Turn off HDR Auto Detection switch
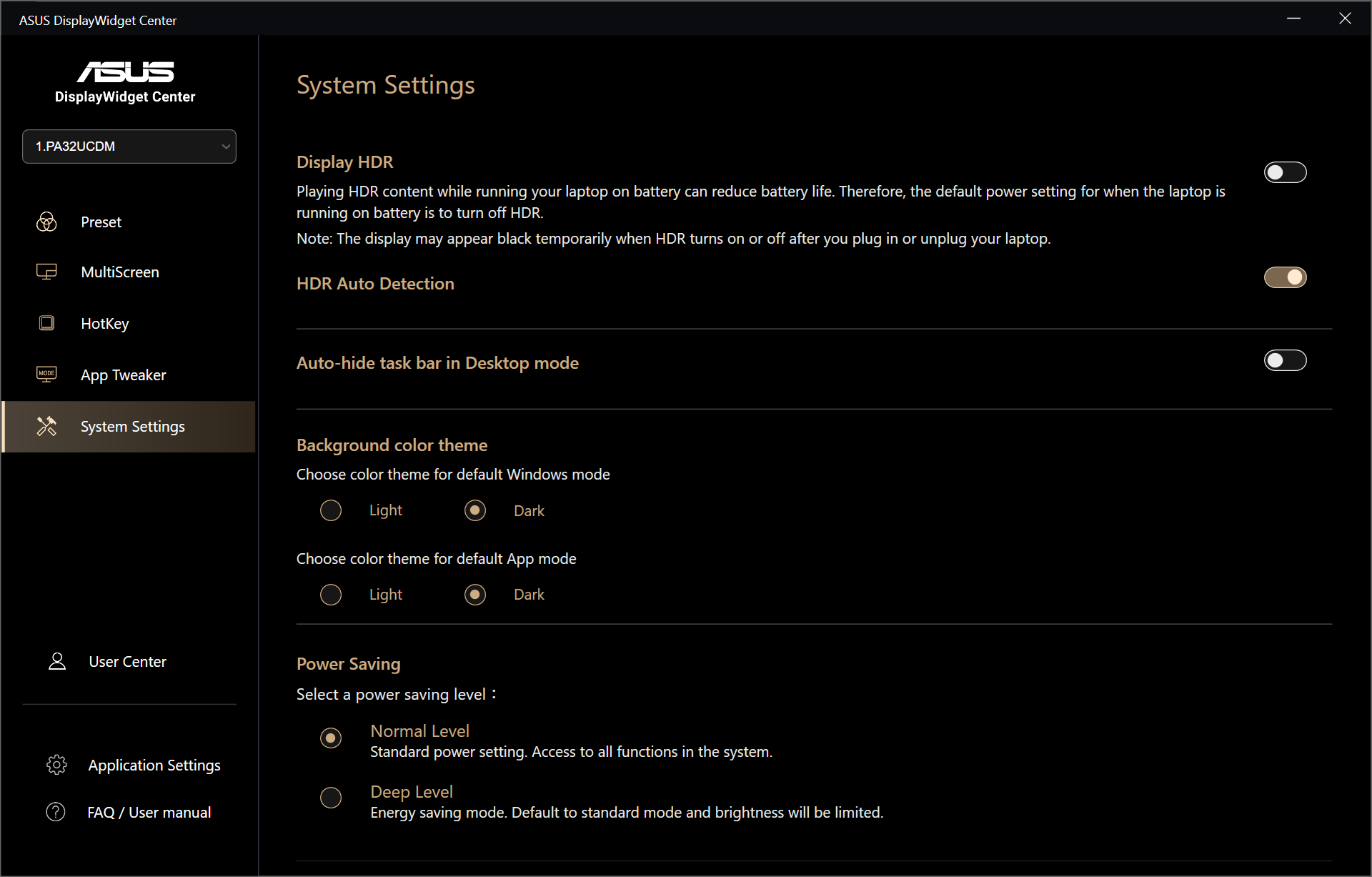This screenshot has height=877, width=1372. click(x=1285, y=277)
